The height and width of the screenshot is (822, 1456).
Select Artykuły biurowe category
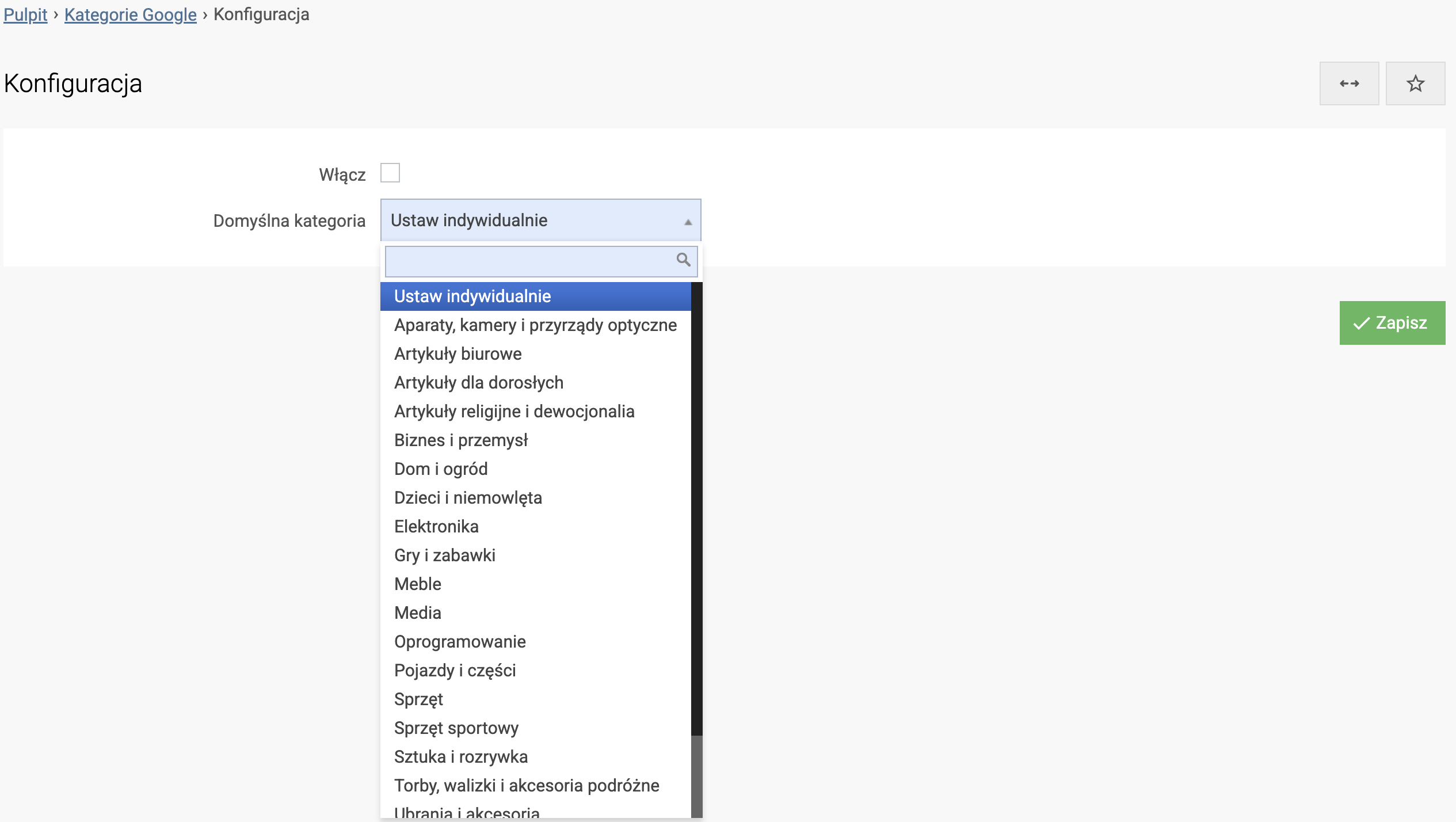coord(458,354)
